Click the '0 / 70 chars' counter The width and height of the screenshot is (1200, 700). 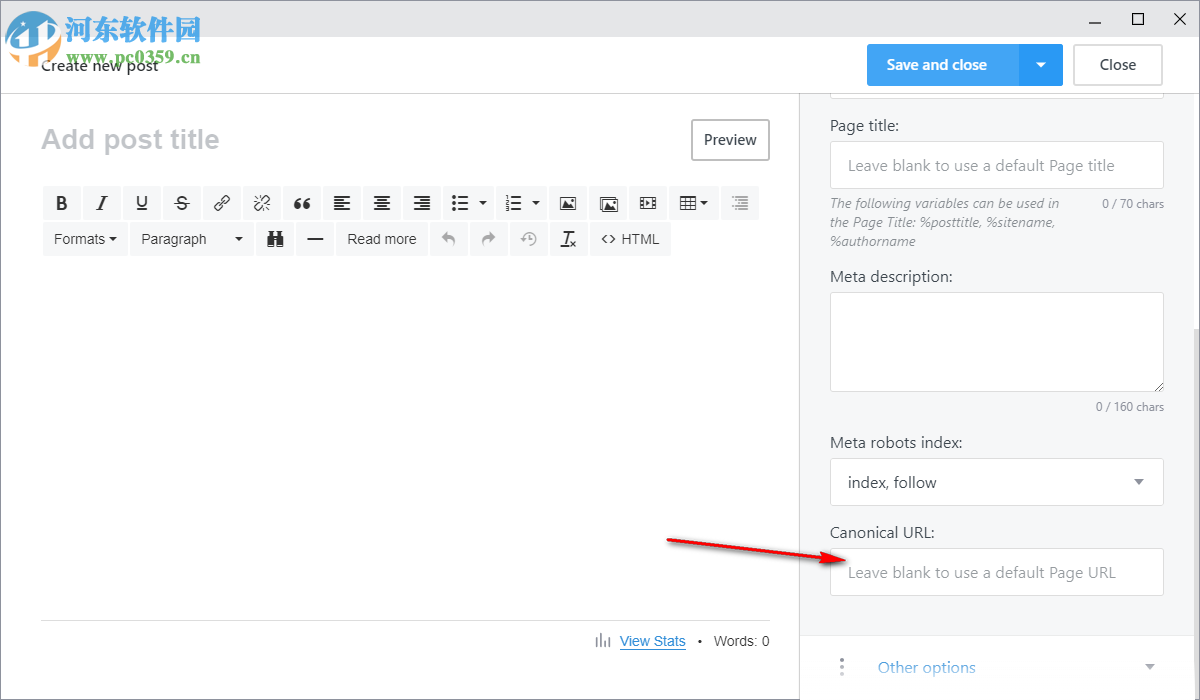point(1133,203)
